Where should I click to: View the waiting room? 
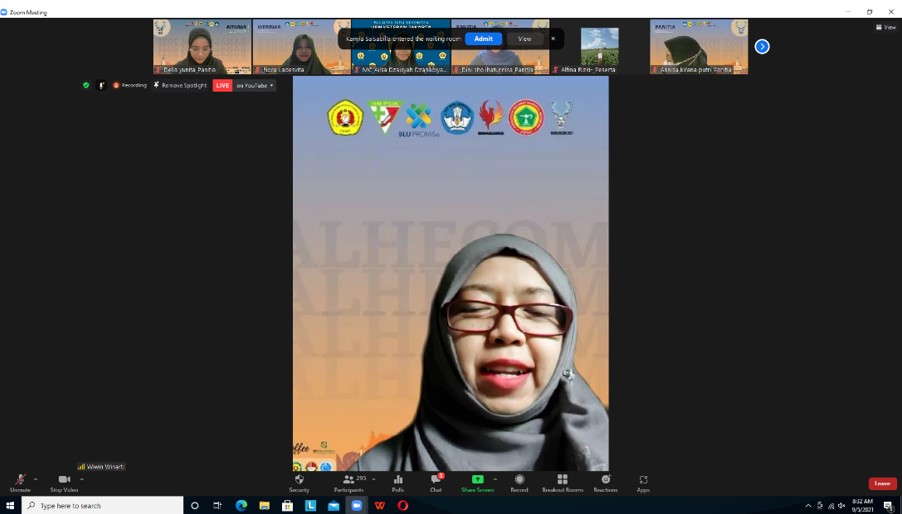[x=524, y=39]
